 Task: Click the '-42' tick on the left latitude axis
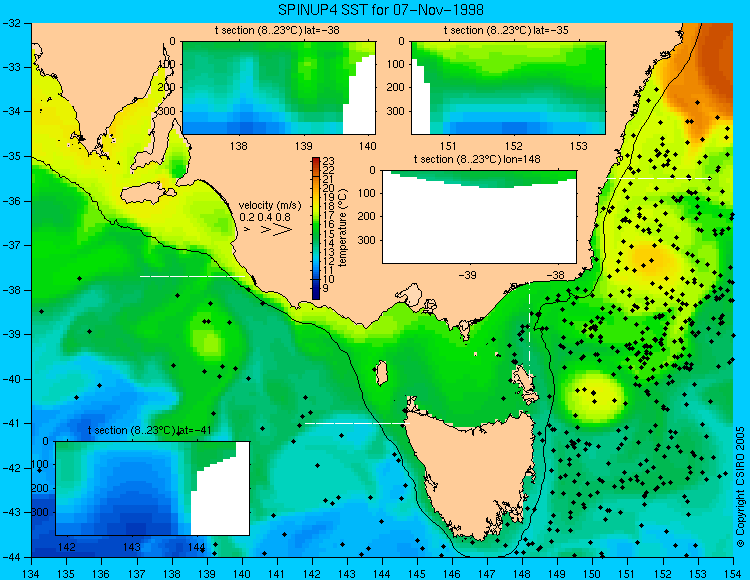(10, 468)
